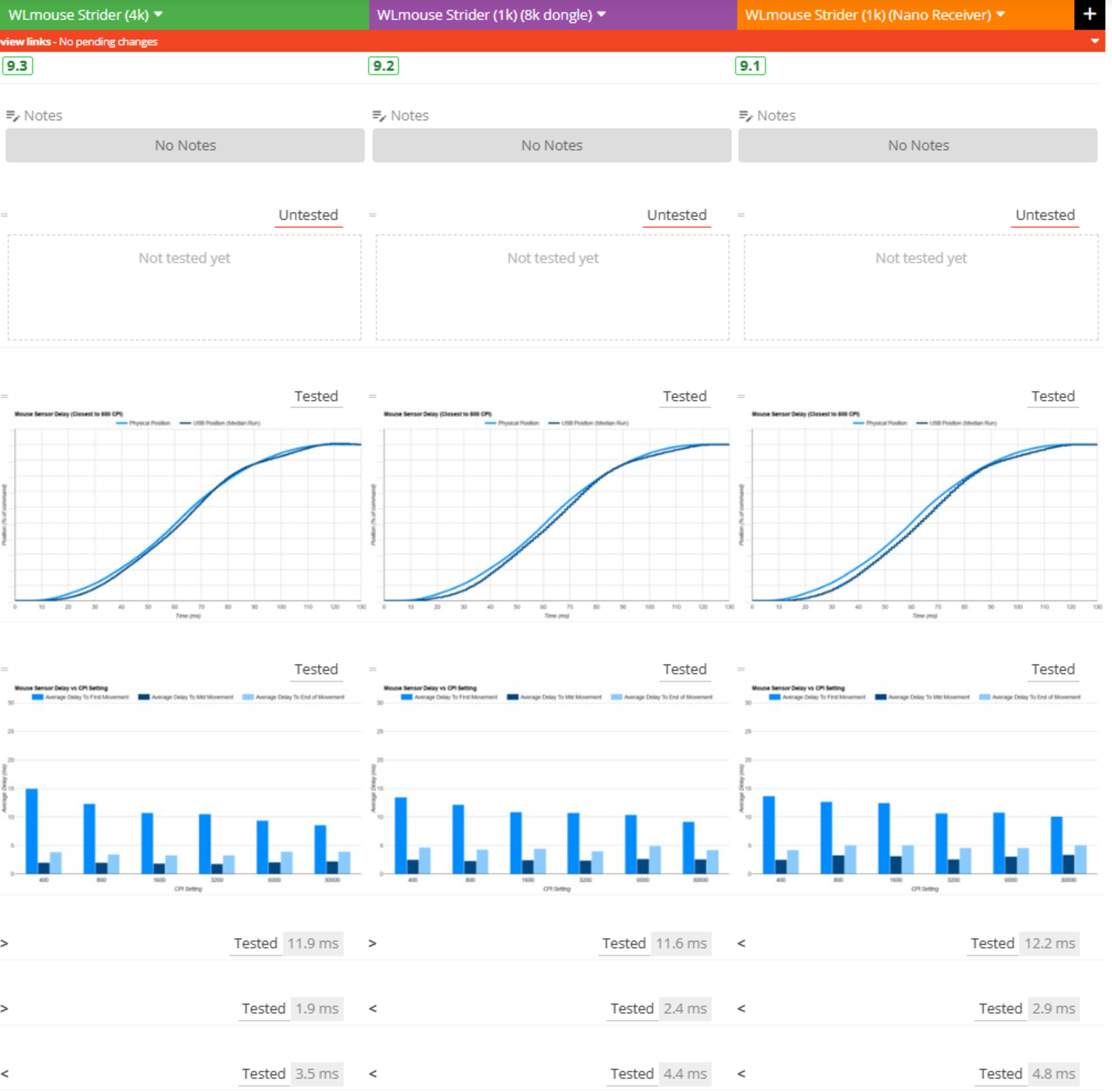
Task: Click the greater-than icon beside 1.9 ms
Action: (x=5, y=1008)
